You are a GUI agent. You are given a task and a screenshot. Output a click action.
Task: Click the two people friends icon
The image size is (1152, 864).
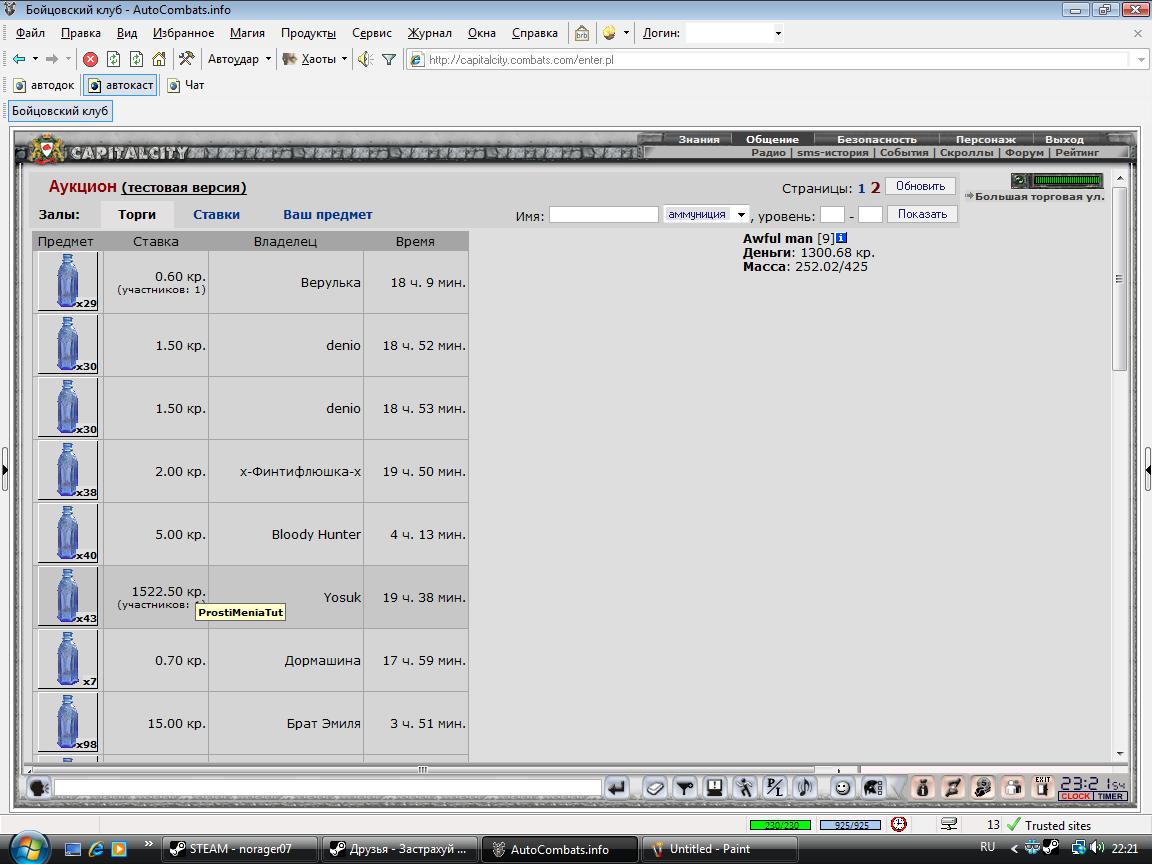pos(1012,788)
